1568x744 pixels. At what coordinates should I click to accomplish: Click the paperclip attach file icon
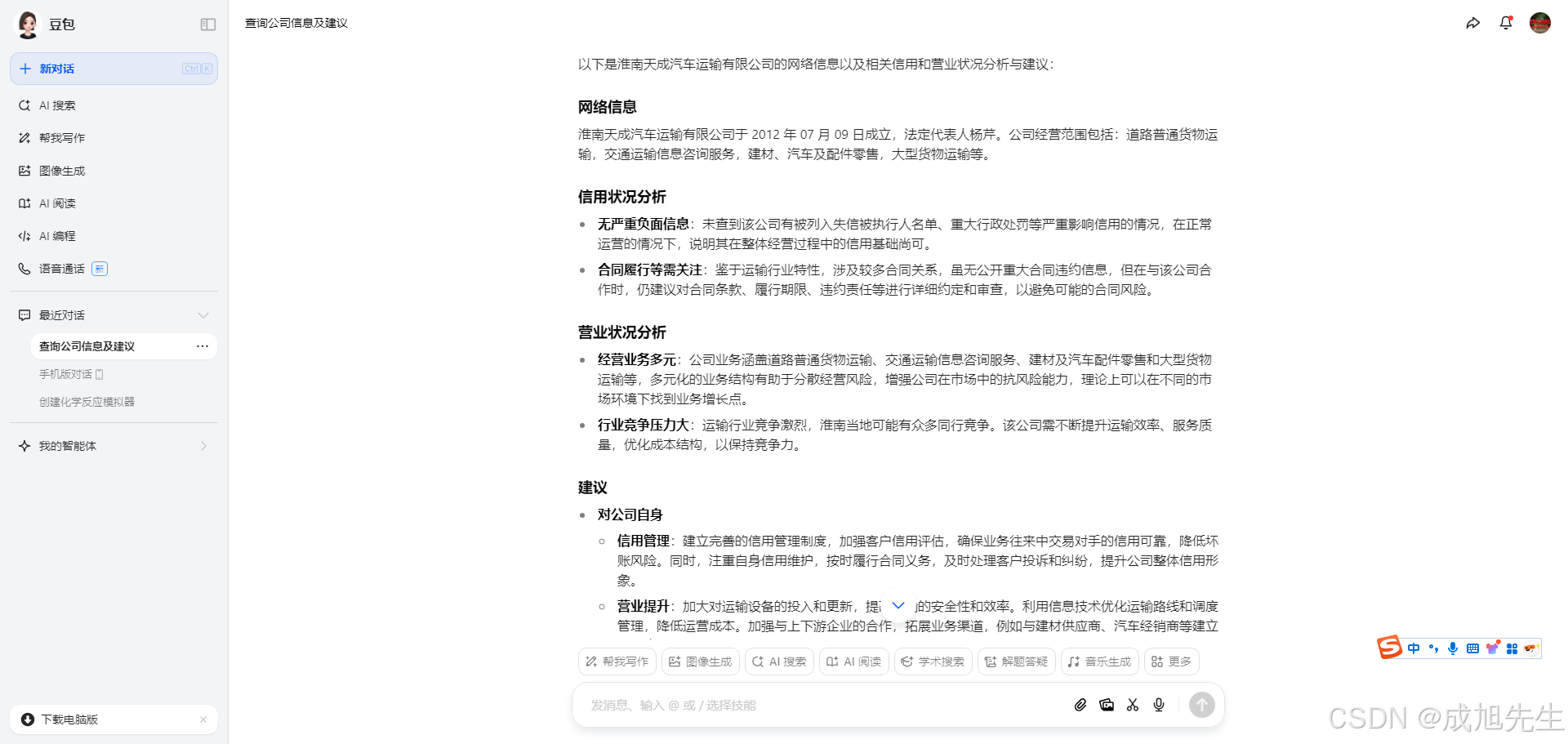pos(1080,705)
